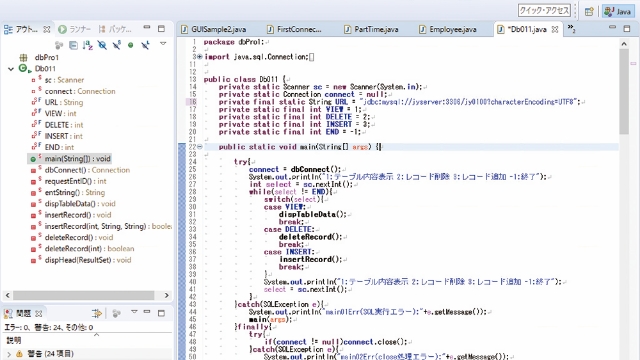Click the Outline horizontal scrollbar thumb

click(84, 295)
